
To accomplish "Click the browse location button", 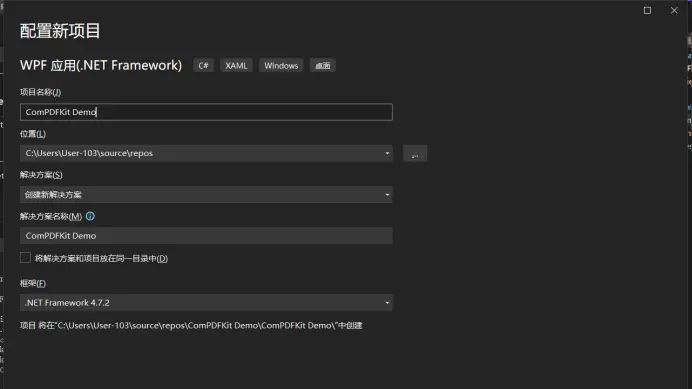I will coord(415,153).
